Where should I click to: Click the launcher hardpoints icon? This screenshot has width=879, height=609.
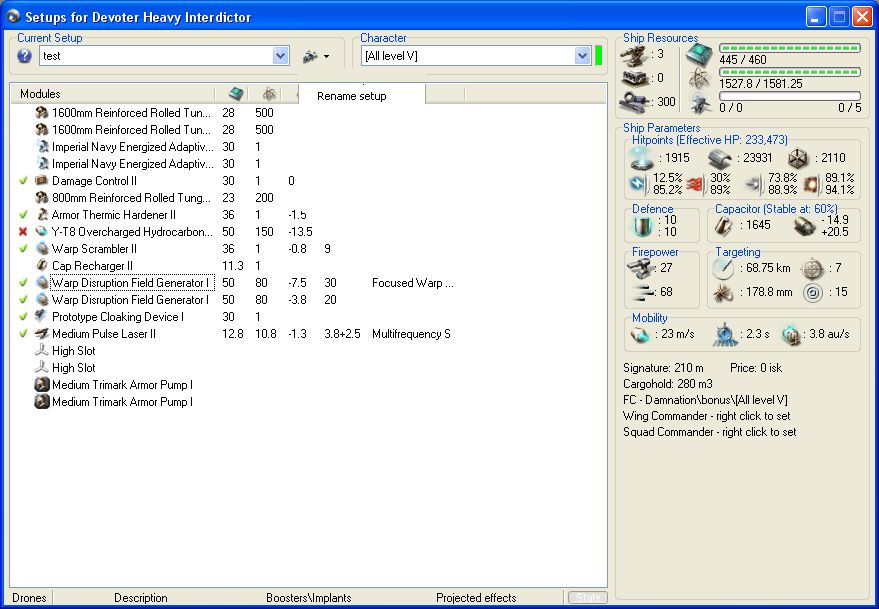(x=635, y=78)
